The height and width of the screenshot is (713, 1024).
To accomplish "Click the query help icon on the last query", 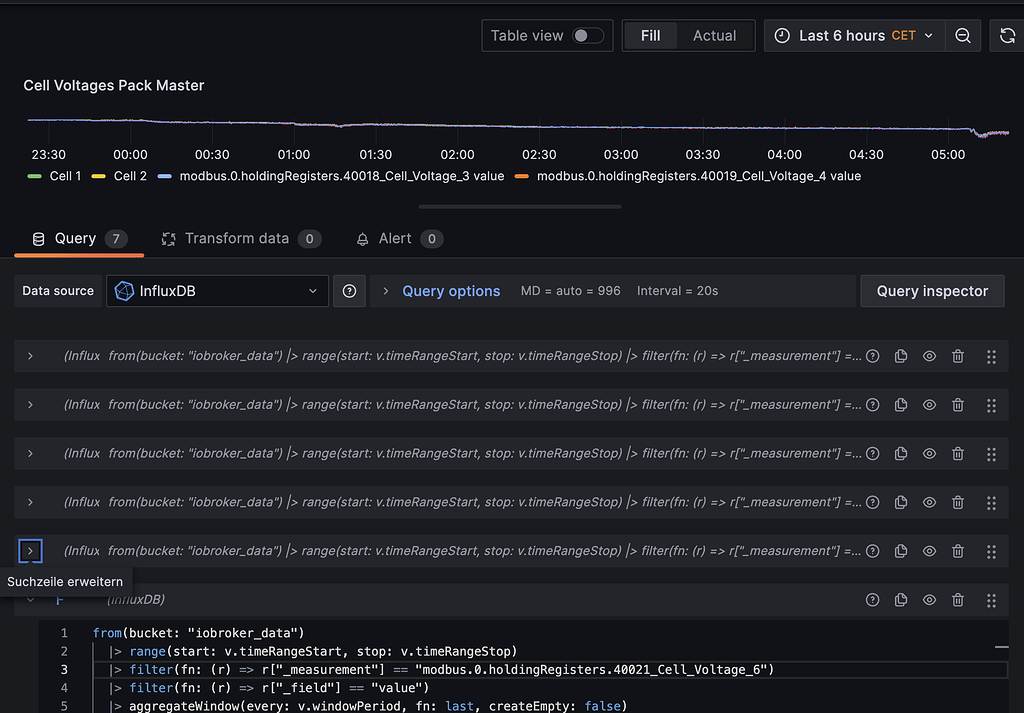I will pos(872,600).
